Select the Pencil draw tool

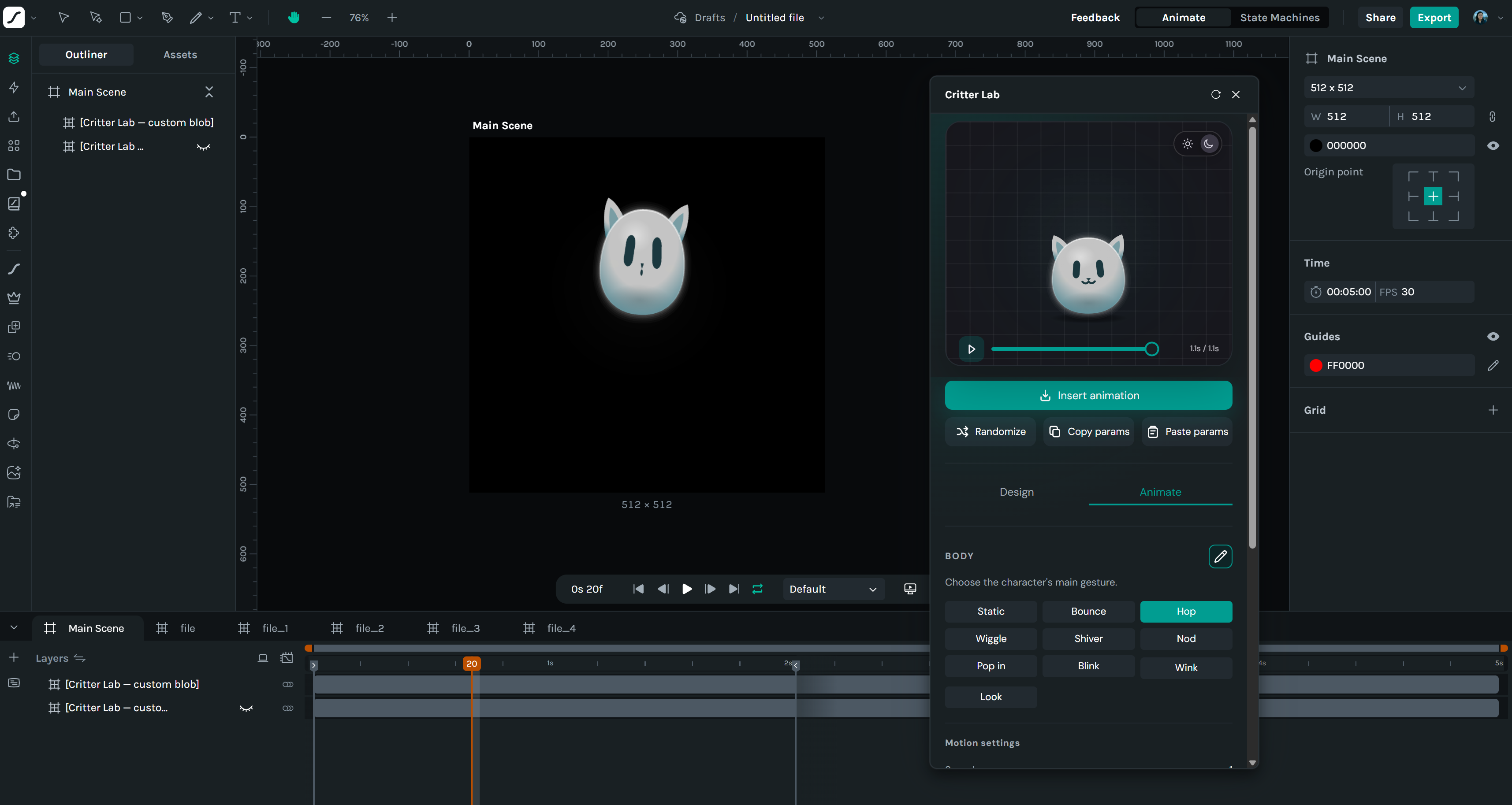[x=196, y=18]
